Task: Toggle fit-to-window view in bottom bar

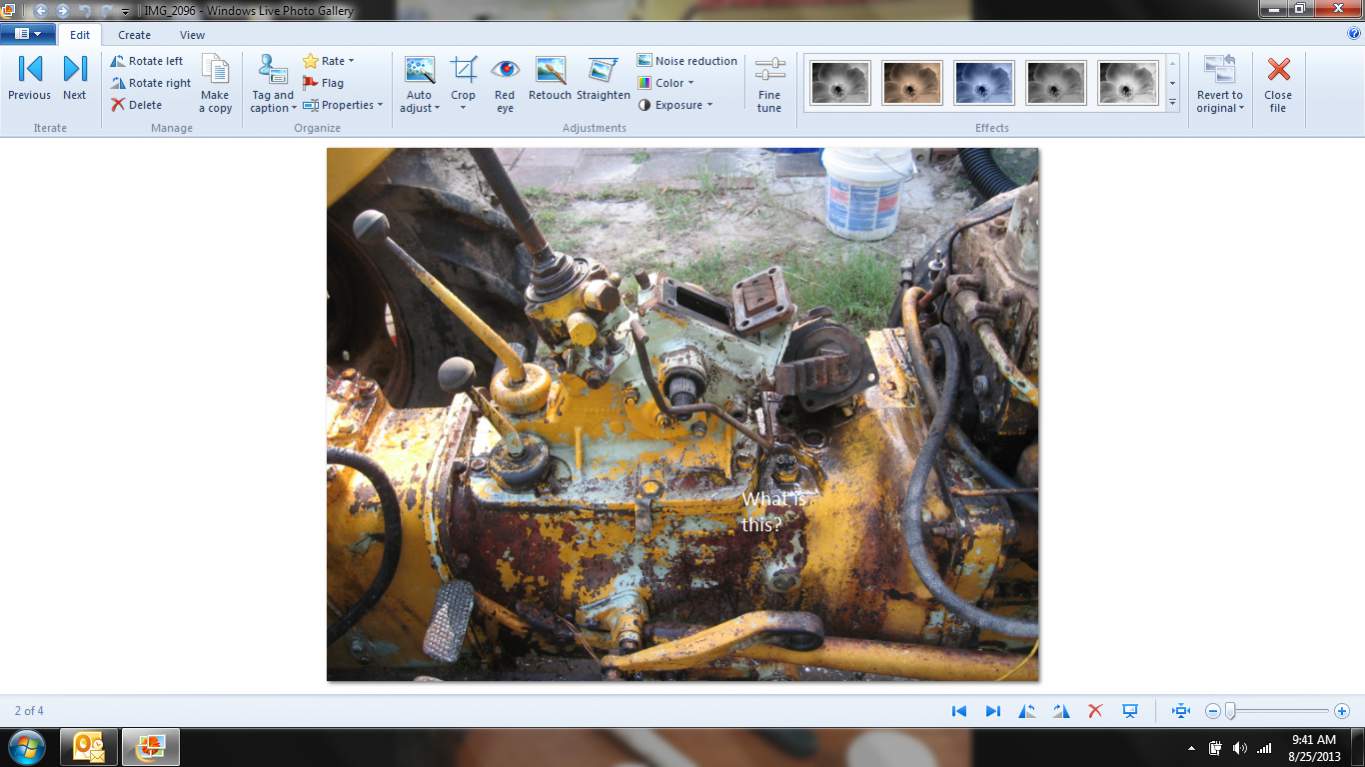Action: (x=1181, y=711)
